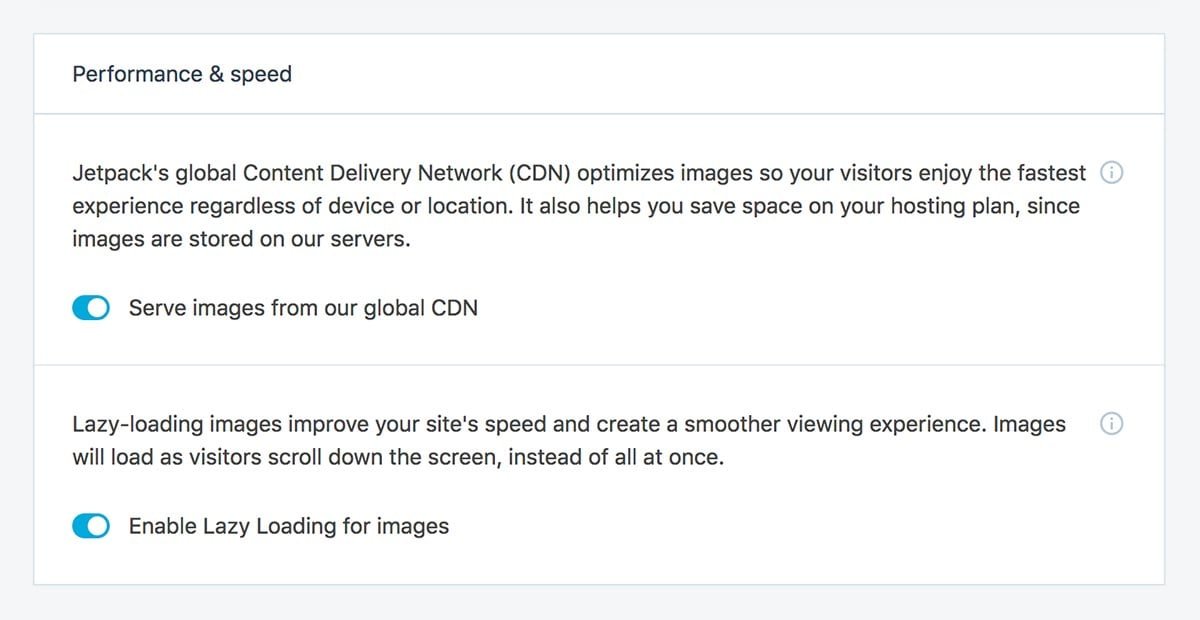This screenshot has width=1200, height=620.
Task: Click the word 'speed' in the section title
Action: tap(261, 75)
